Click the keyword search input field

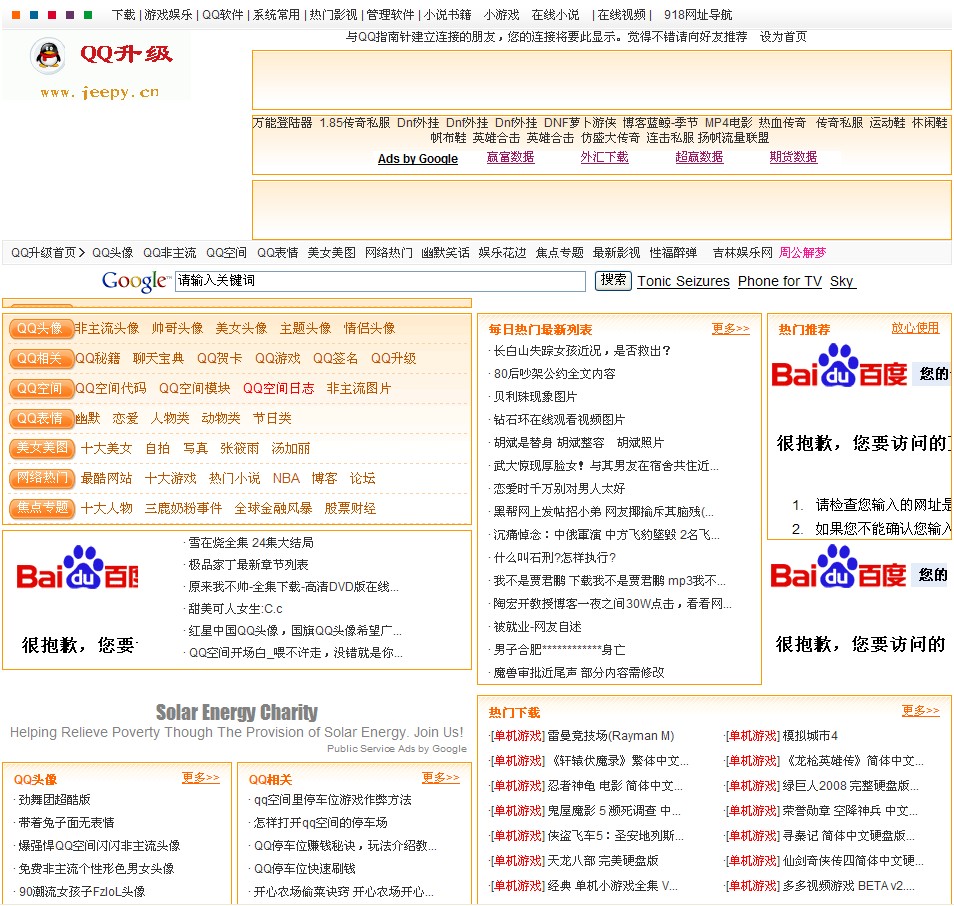coord(380,281)
